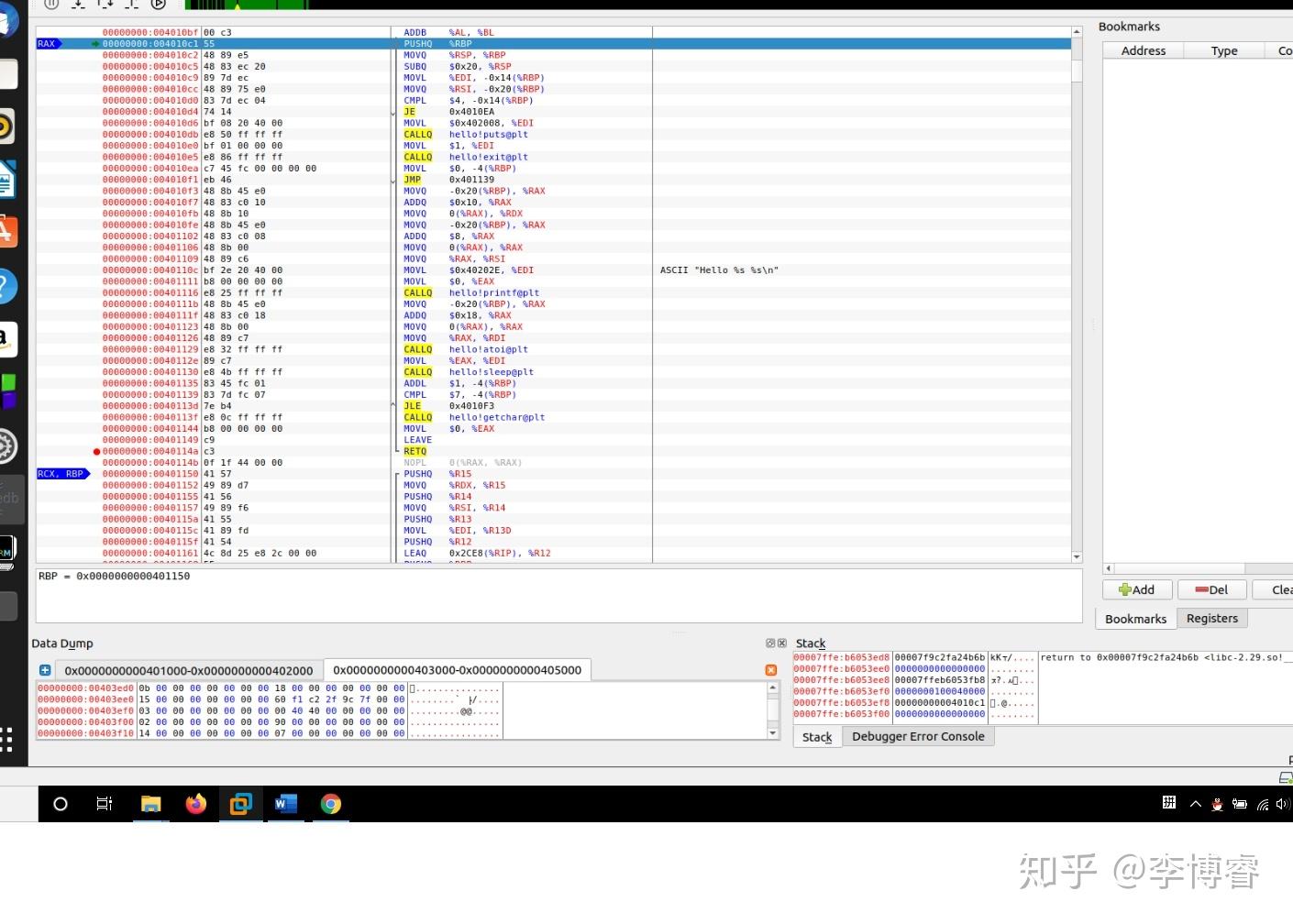
Task: Toggle the breakpoint at address 0040114a
Action: coord(96,451)
